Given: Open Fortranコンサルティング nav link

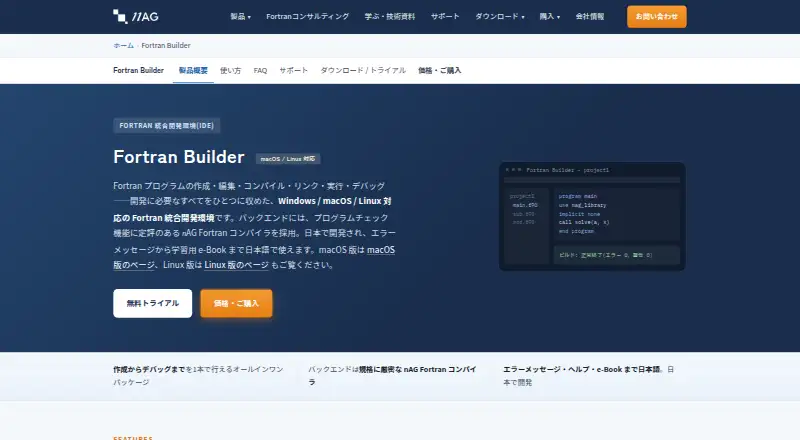Looking at the screenshot, I should pos(308,16).
